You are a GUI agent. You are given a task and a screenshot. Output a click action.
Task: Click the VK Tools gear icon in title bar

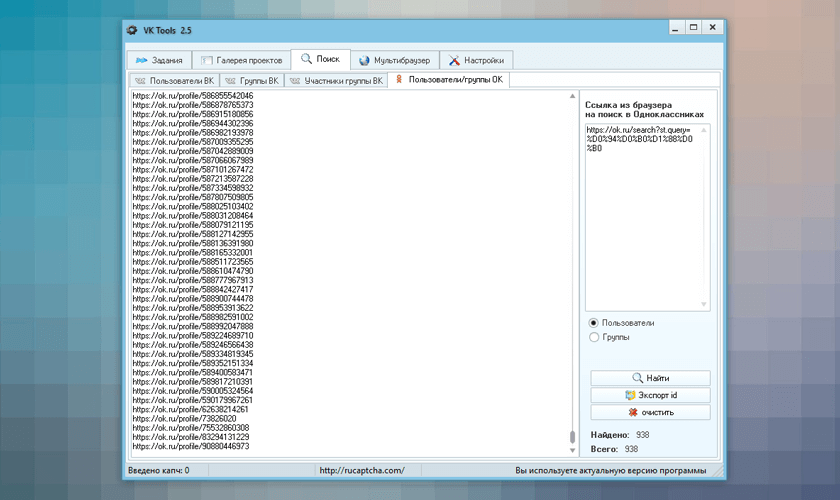click(132, 31)
